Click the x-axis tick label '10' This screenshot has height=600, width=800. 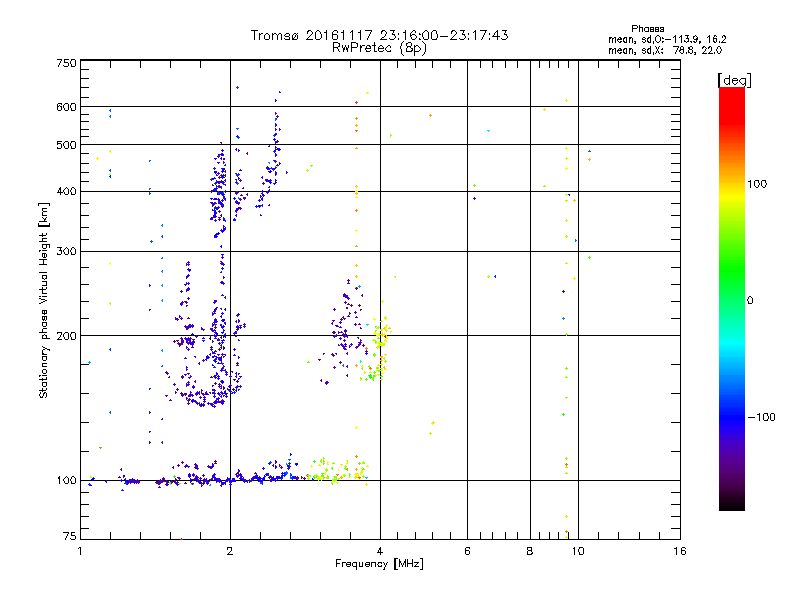[578, 551]
